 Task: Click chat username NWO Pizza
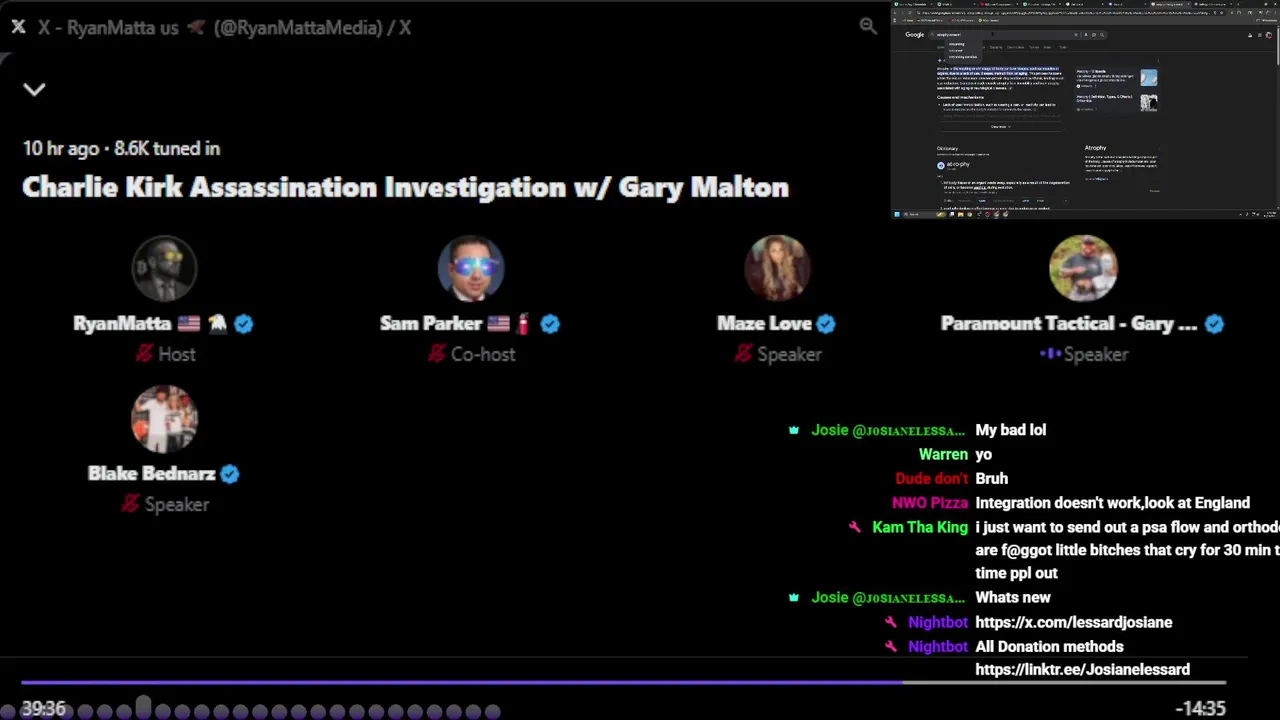click(x=930, y=503)
